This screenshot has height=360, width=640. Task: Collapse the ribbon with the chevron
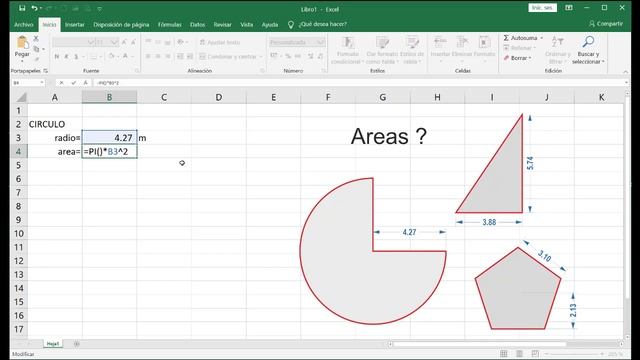tap(625, 72)
